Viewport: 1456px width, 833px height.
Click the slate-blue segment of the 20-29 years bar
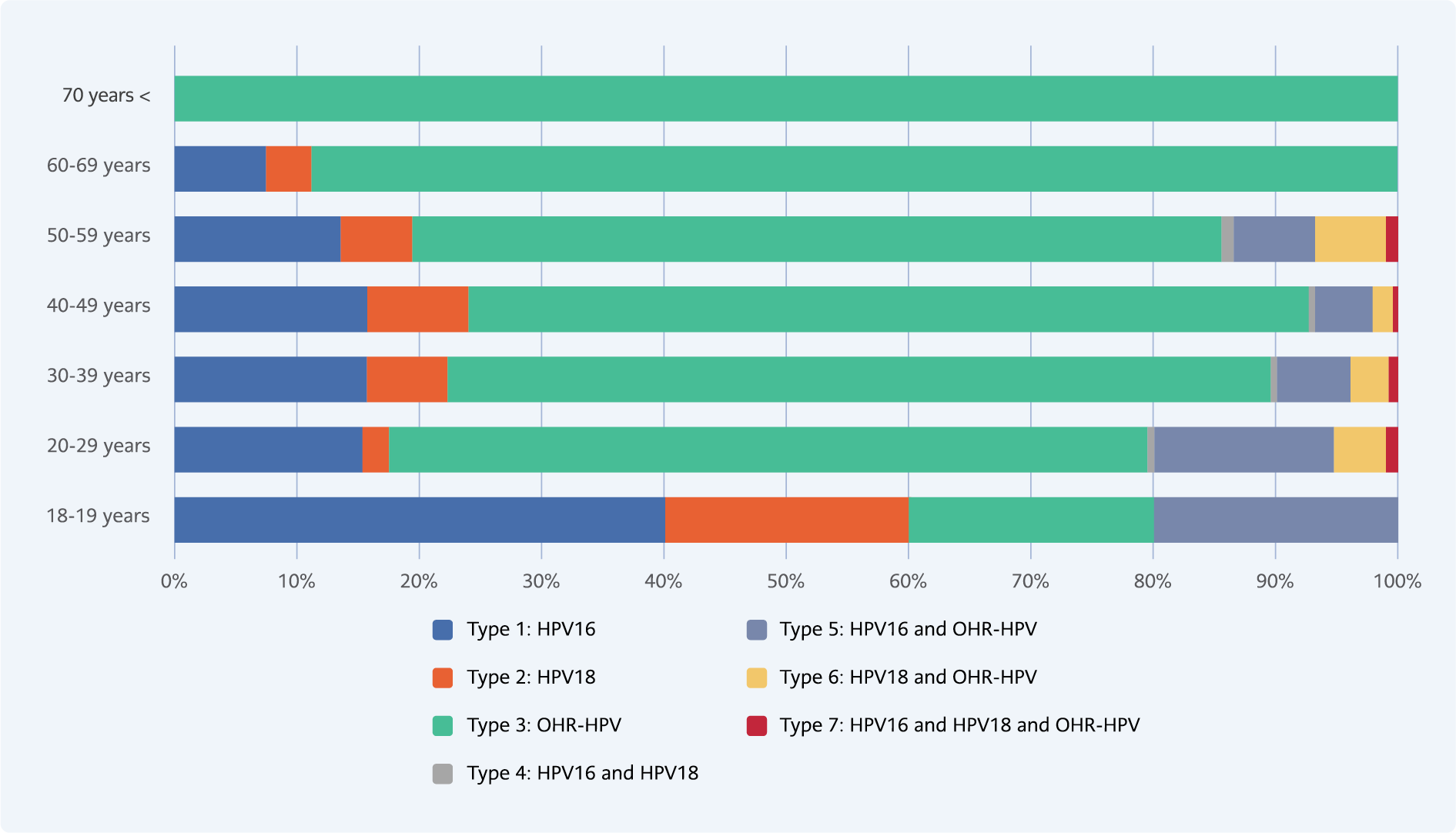point(1243,450)
